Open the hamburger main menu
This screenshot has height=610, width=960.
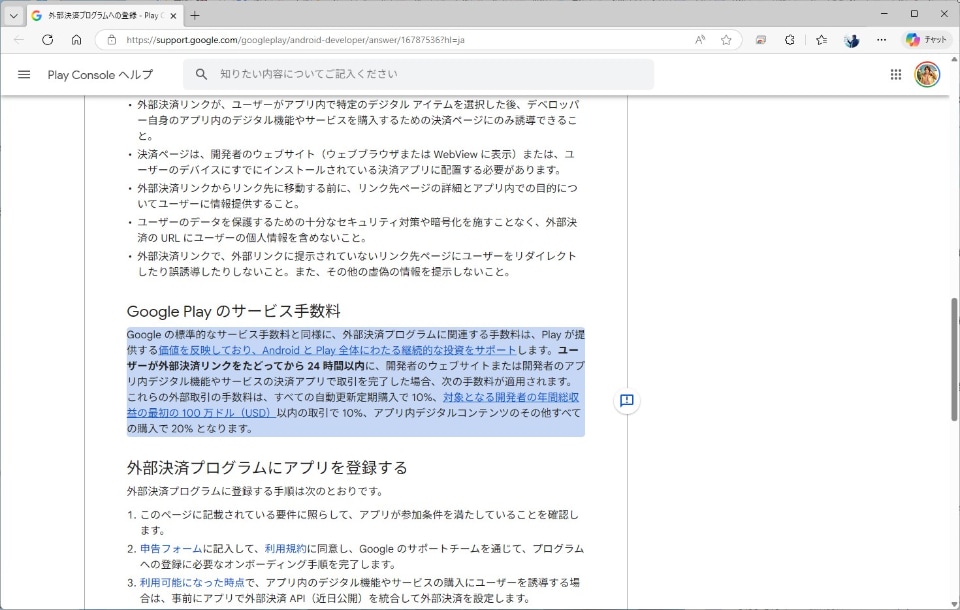(x=24, y=75)
